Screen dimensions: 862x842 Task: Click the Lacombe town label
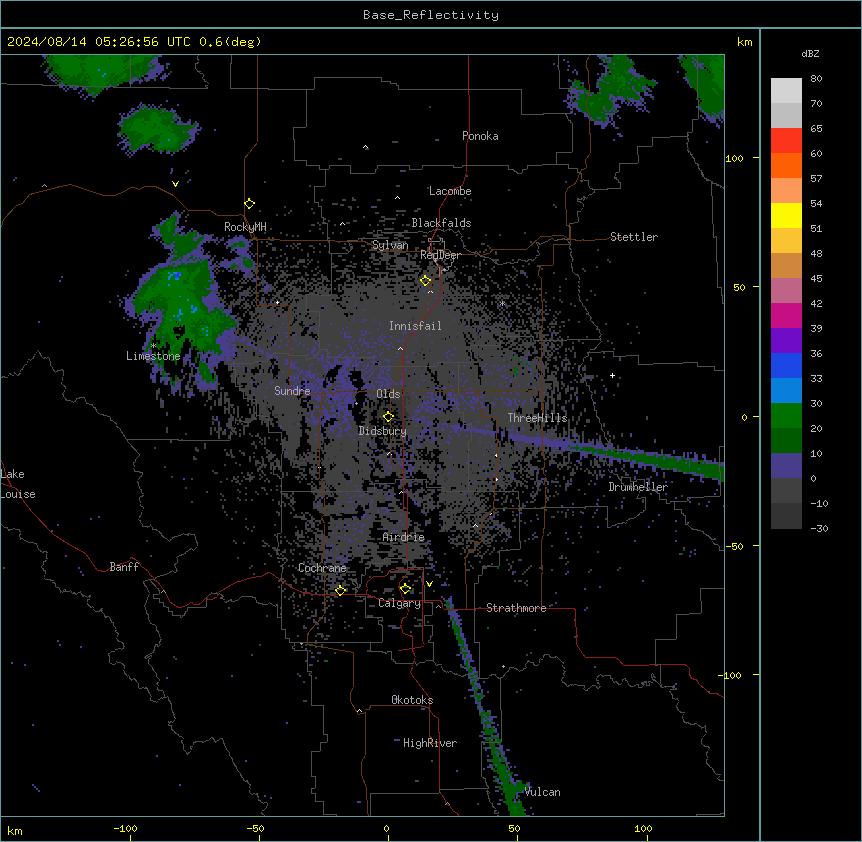click(x=450, y=191)
